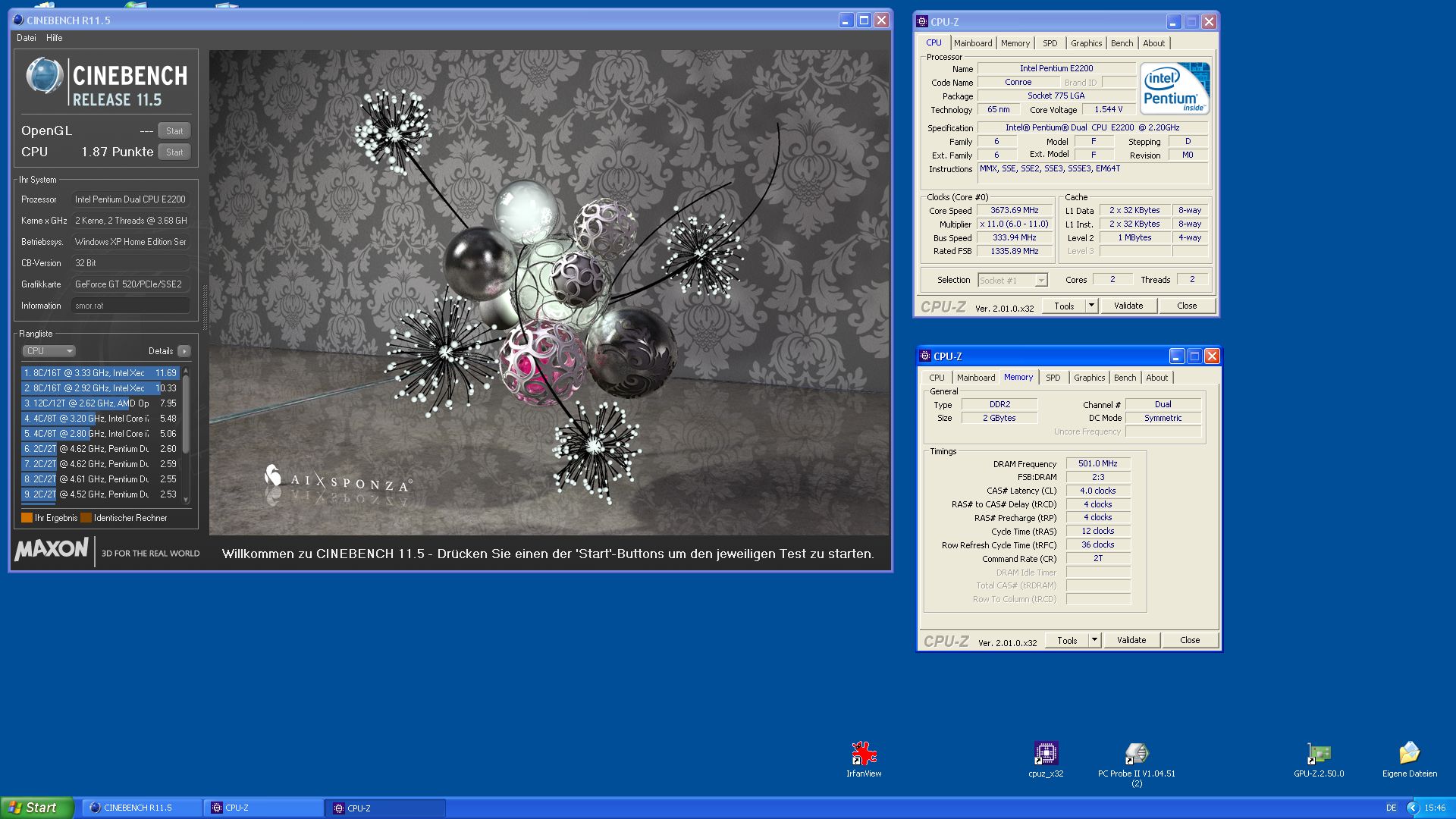Click the system tray arrow icon
The image size is (1456, 819).
tap(1412, 808)
